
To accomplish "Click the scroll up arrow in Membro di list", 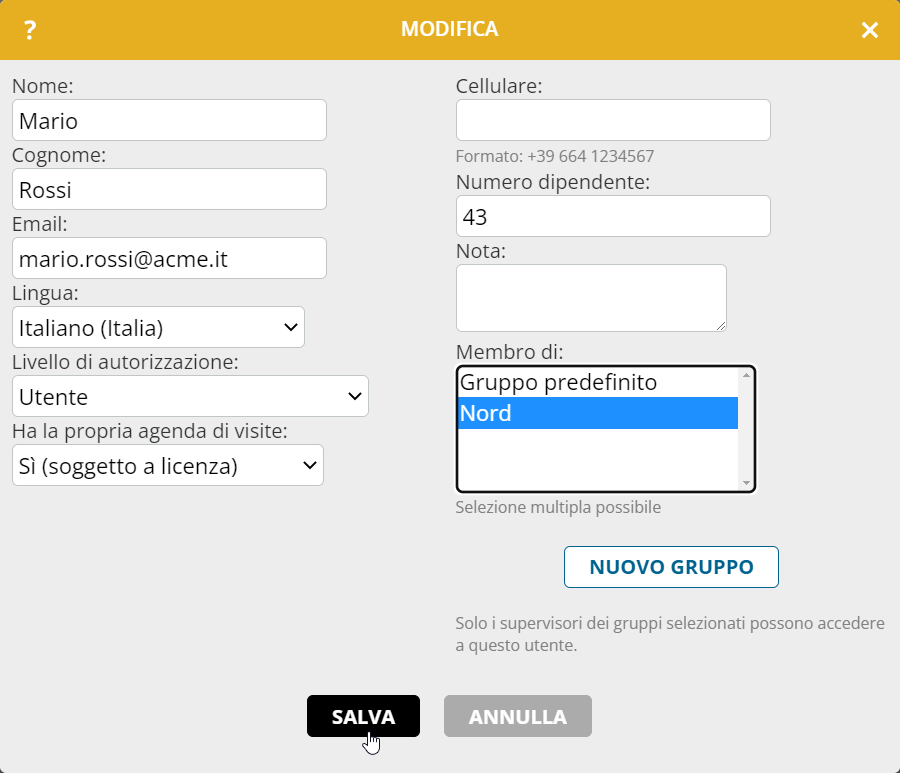I will tap(746, 375).
